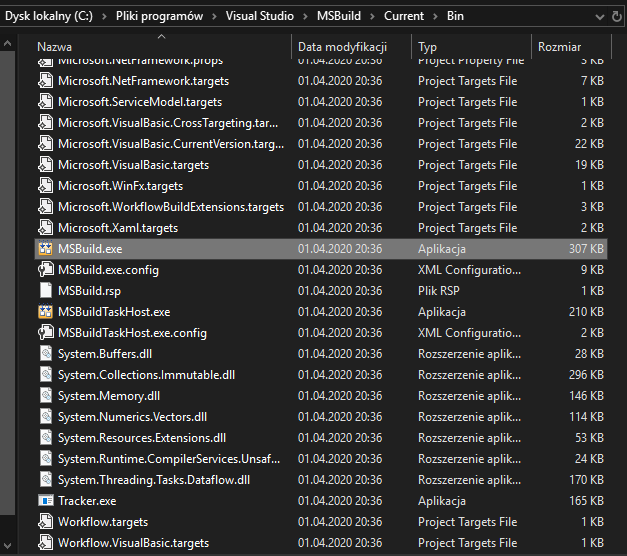
Task: Go to Dysk lokalny (C:) breadcrumb
Action: pyautogui.click(x=49, y=16)
